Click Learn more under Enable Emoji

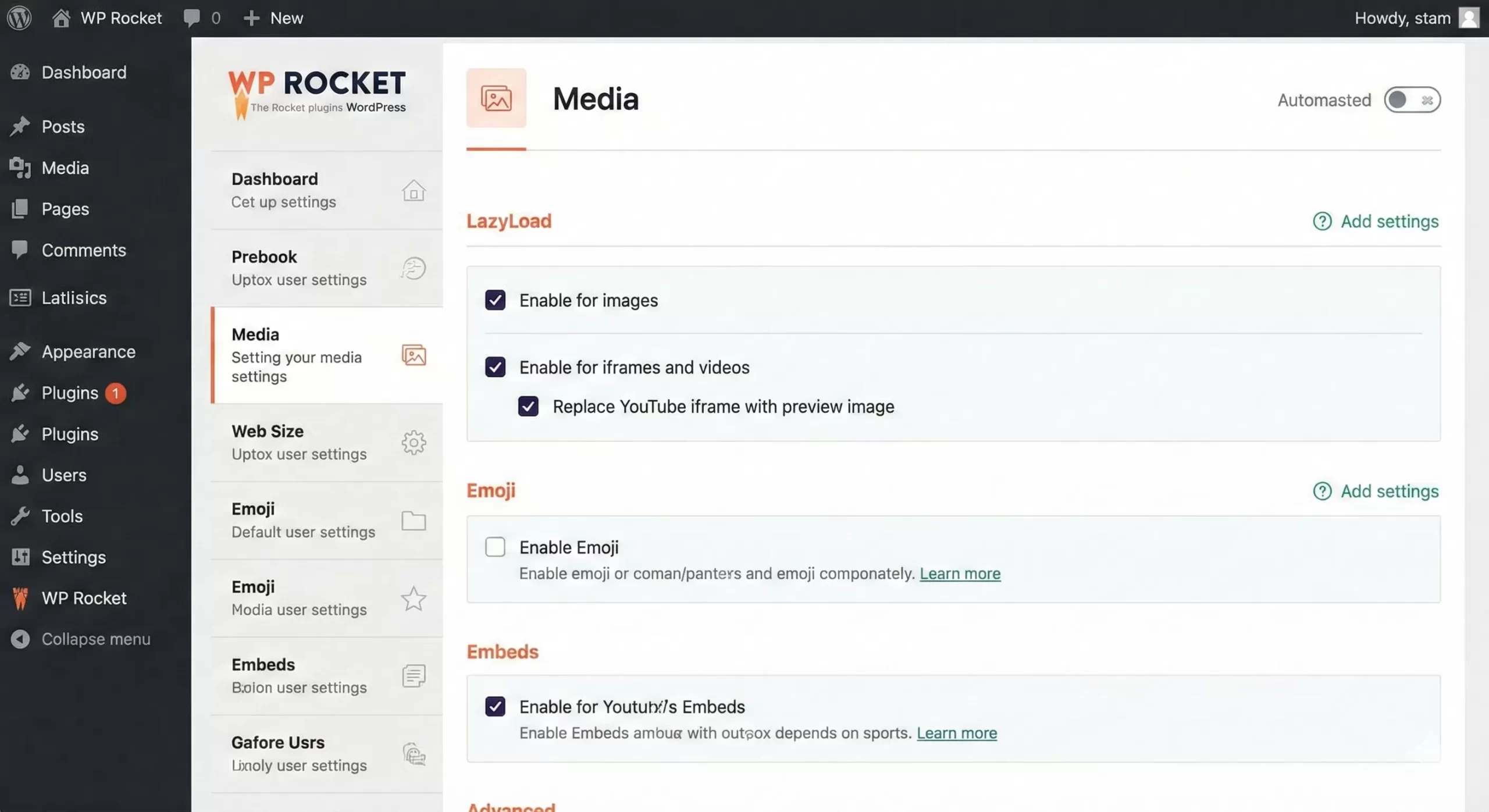(960, 574)
